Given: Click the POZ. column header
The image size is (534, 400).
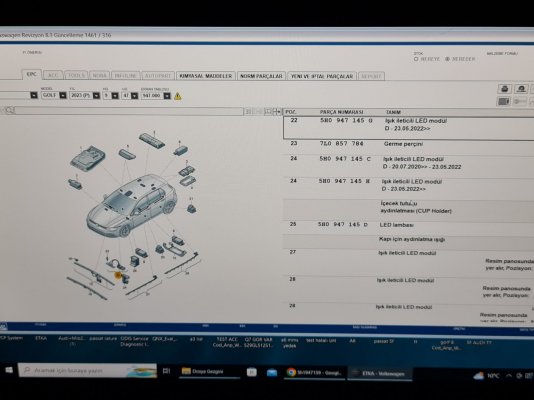Looking at the screenshot, I should [290, 112].
